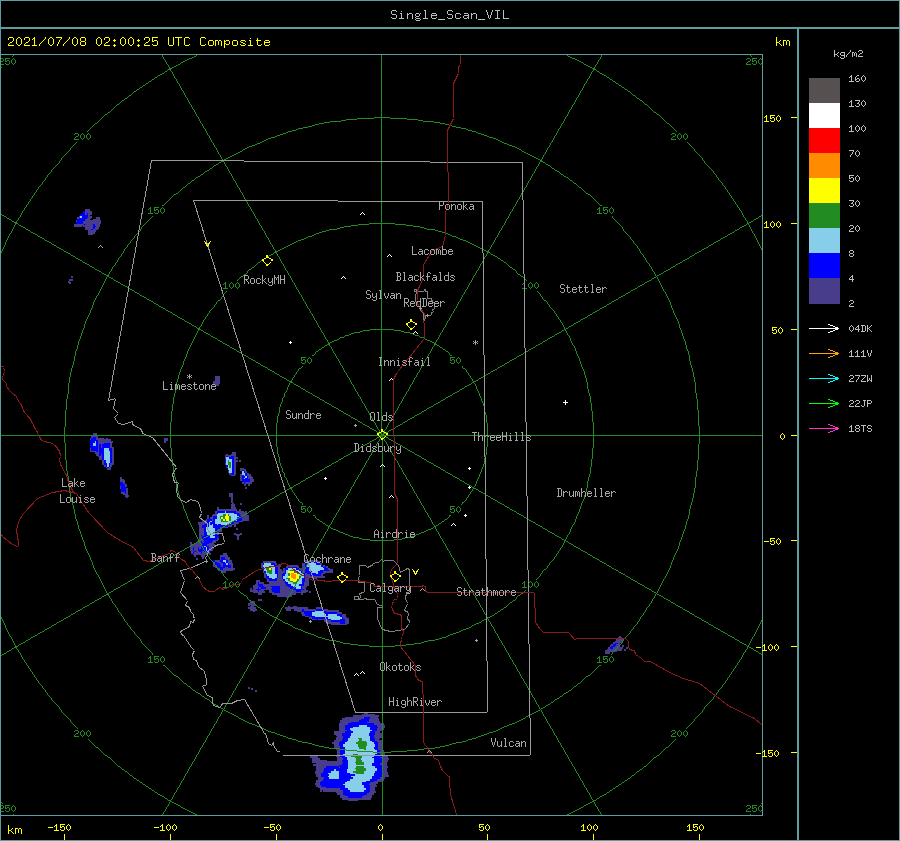
Task: Click the purple 4 kg/m2 legend swatch
Action: tap(824, 290)
